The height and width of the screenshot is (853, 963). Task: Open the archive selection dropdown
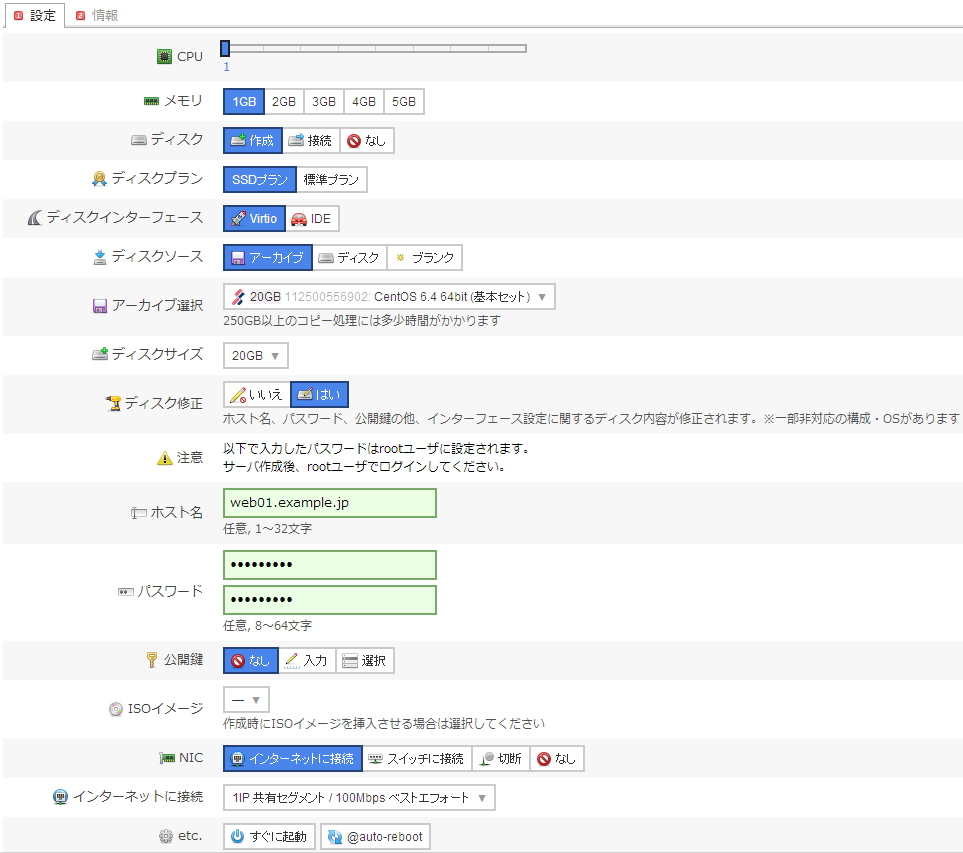click(x=388, y=297)
